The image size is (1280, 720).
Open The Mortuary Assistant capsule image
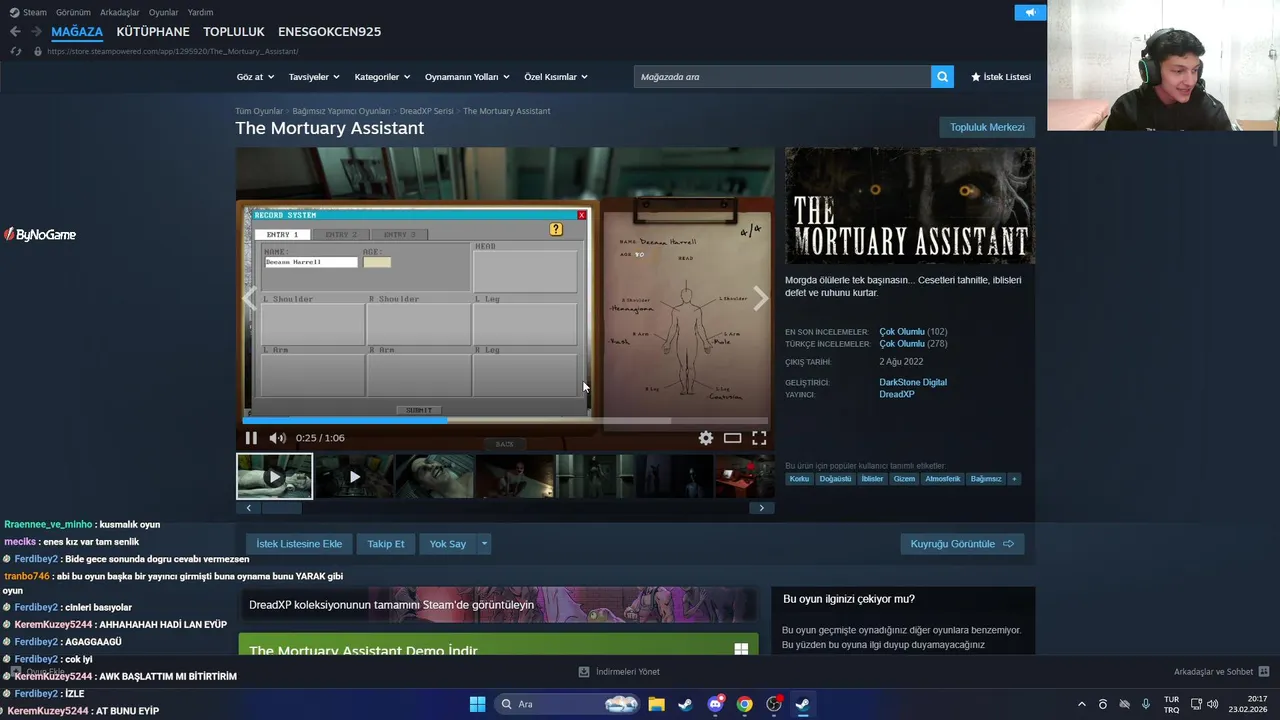[x=910, y=206]
